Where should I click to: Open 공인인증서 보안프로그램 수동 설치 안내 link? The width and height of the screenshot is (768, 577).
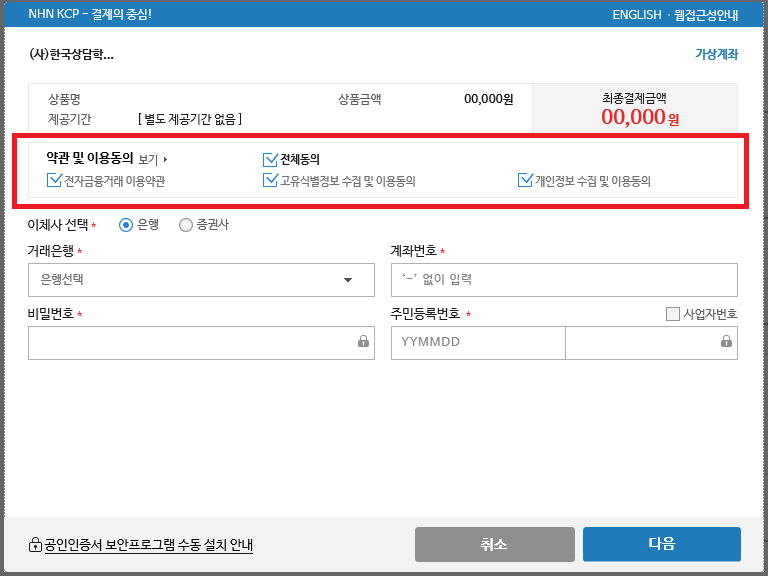148,544
